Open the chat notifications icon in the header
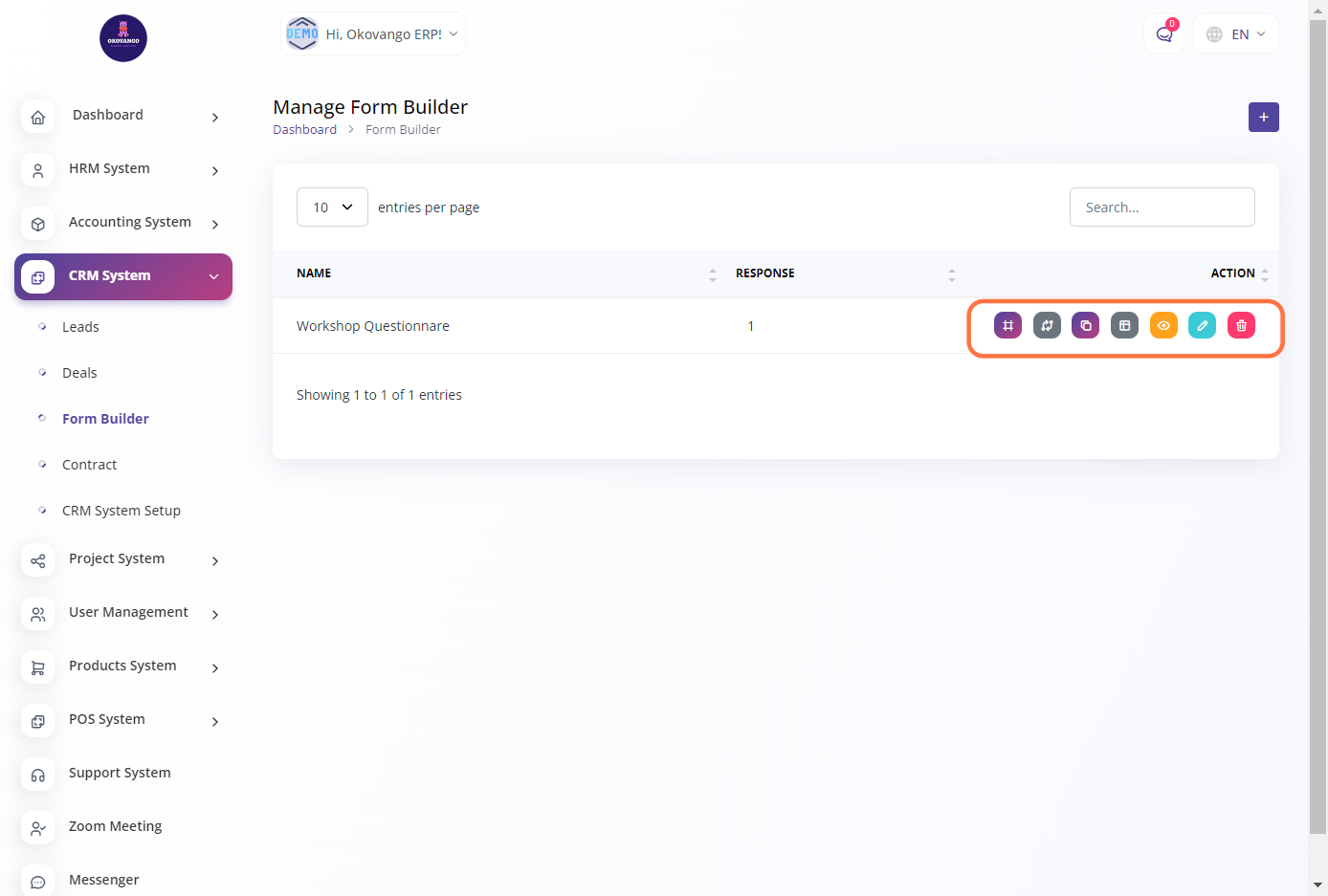 pos(1164,34)
